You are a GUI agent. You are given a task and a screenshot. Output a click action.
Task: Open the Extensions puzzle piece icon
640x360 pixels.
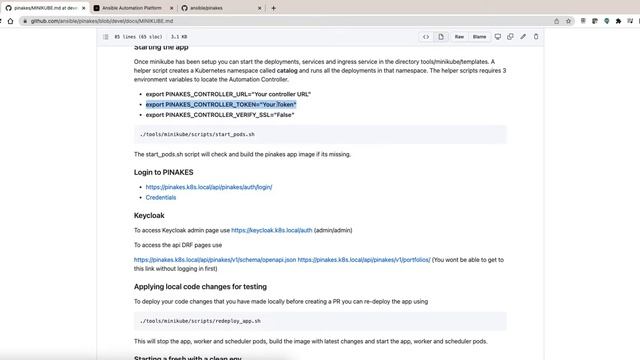click(618, 21)
